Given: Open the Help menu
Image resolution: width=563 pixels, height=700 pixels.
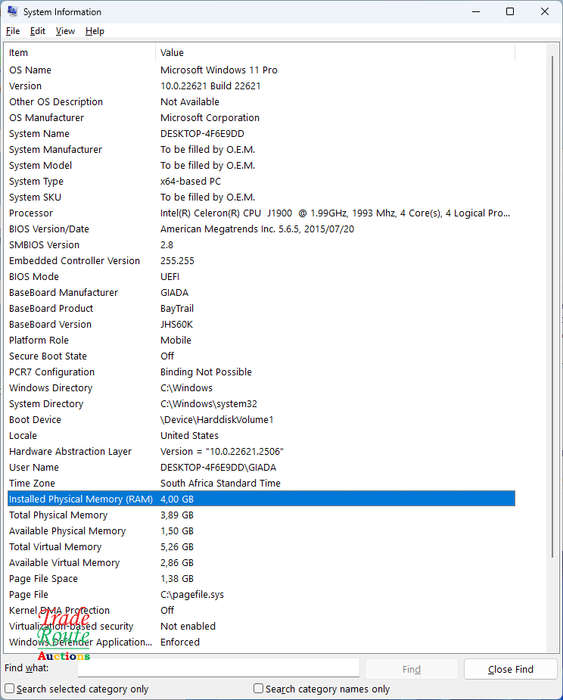Looking at the screenshot, I should (95, 31).
